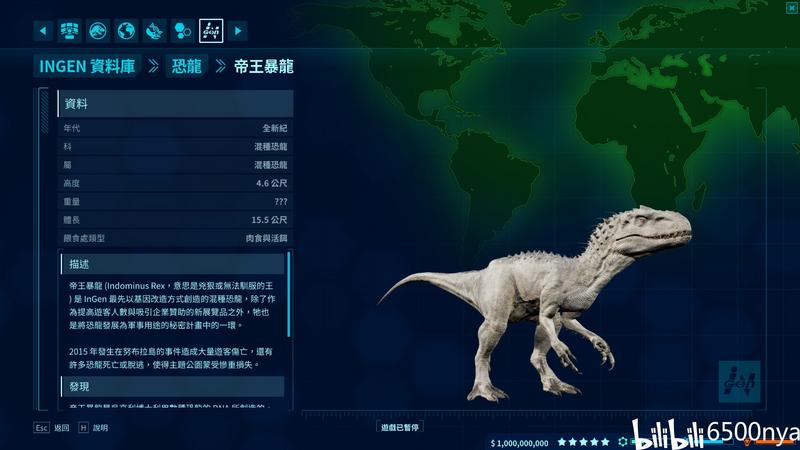Click the 體長 row label
The width and height of the screenshot is (800, 450).
pos(71,220)
